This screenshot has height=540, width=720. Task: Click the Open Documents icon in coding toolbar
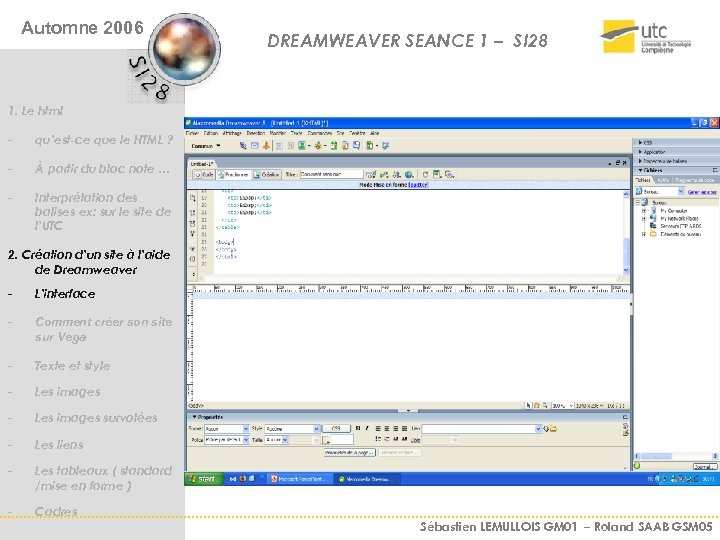coord(192,198)
